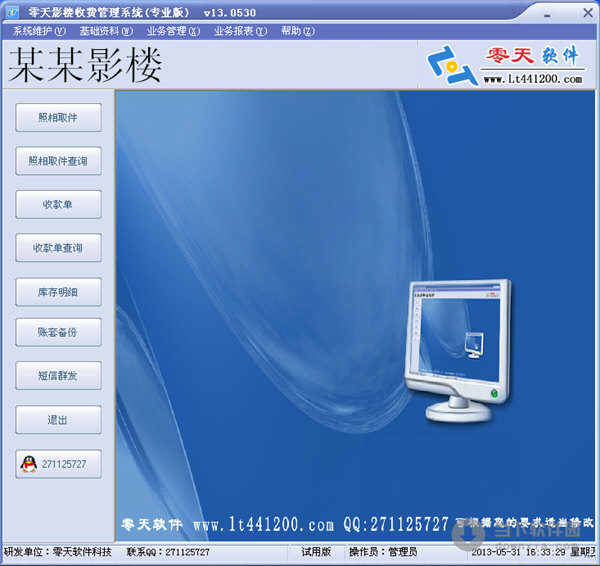Open the 业务报表 menu
600x566 pixels.
[x=240, y=31]
